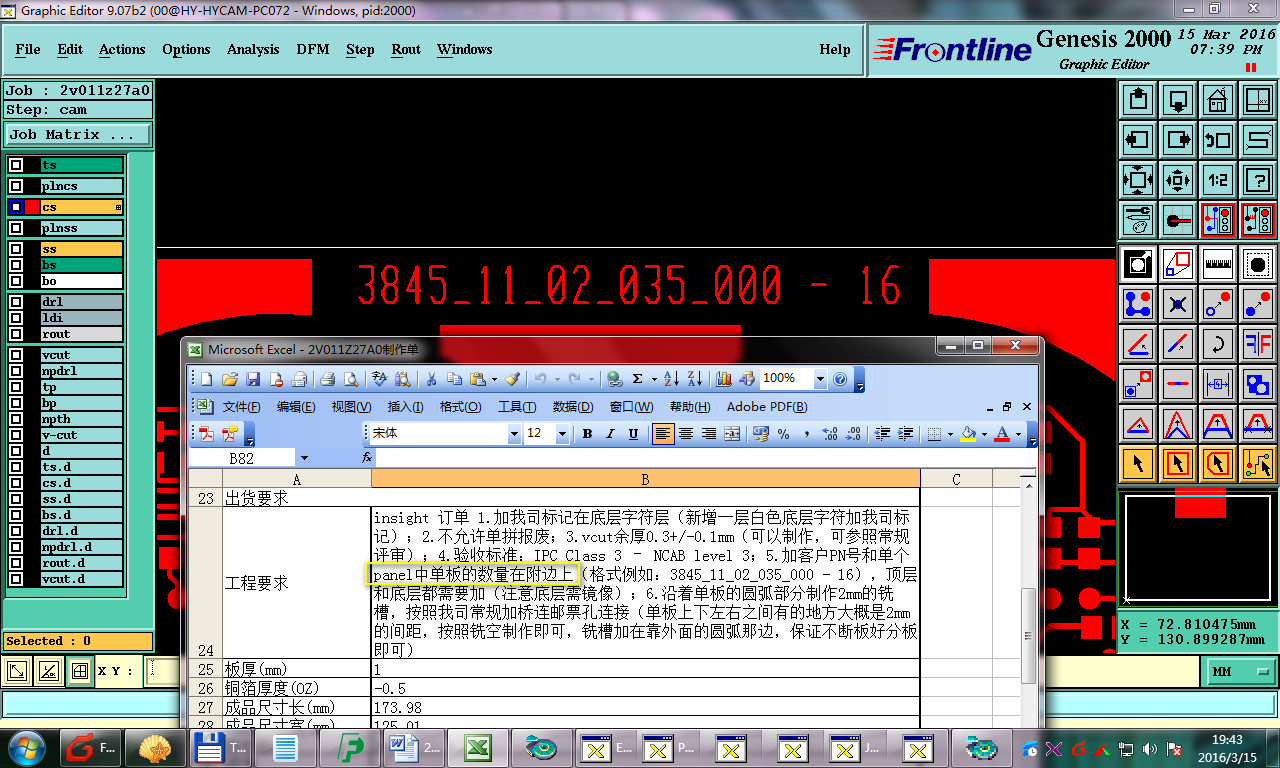Select the plain arrow selection tool
The height and width of the screenshot is (768, 1280).
point(1138,464)
